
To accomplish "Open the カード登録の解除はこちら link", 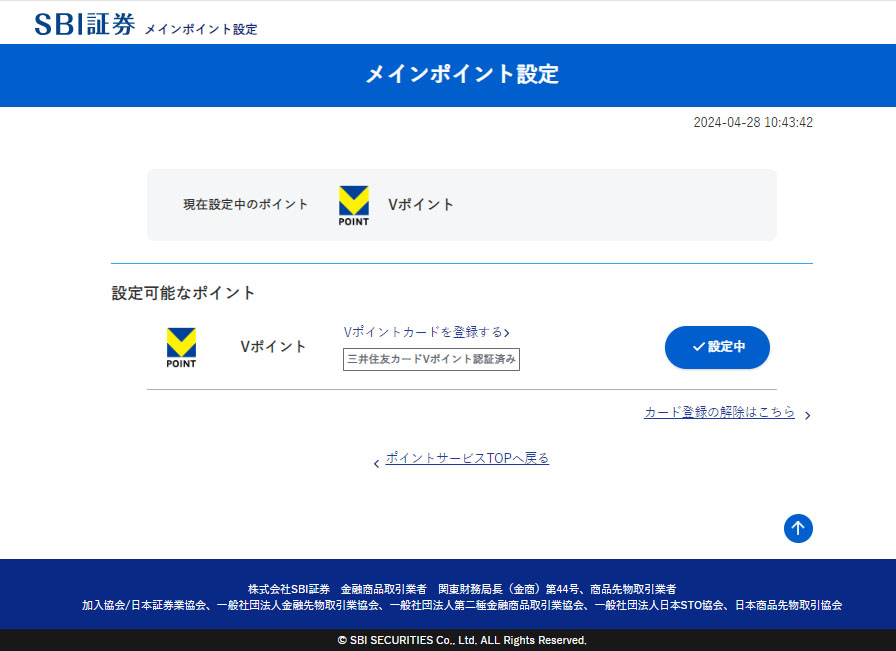I will tap(719, 412).
